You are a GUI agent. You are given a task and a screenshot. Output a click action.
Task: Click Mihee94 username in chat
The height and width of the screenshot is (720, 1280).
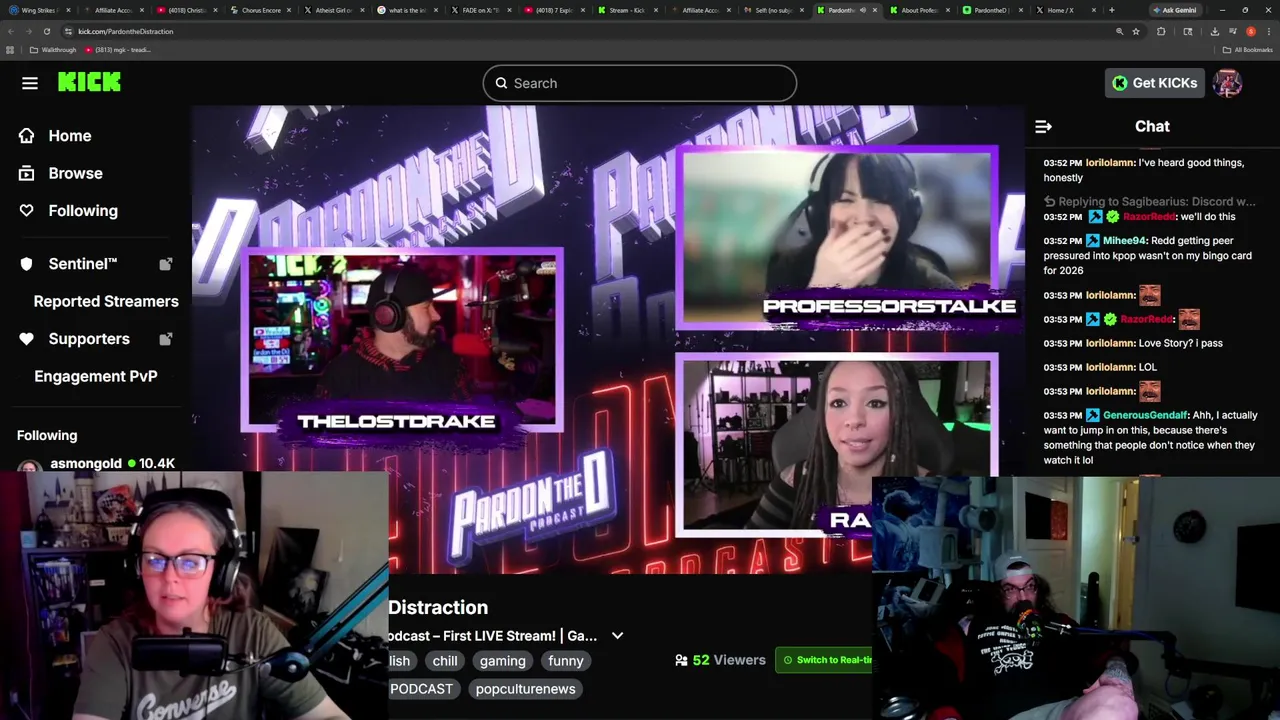[1124, 241]
